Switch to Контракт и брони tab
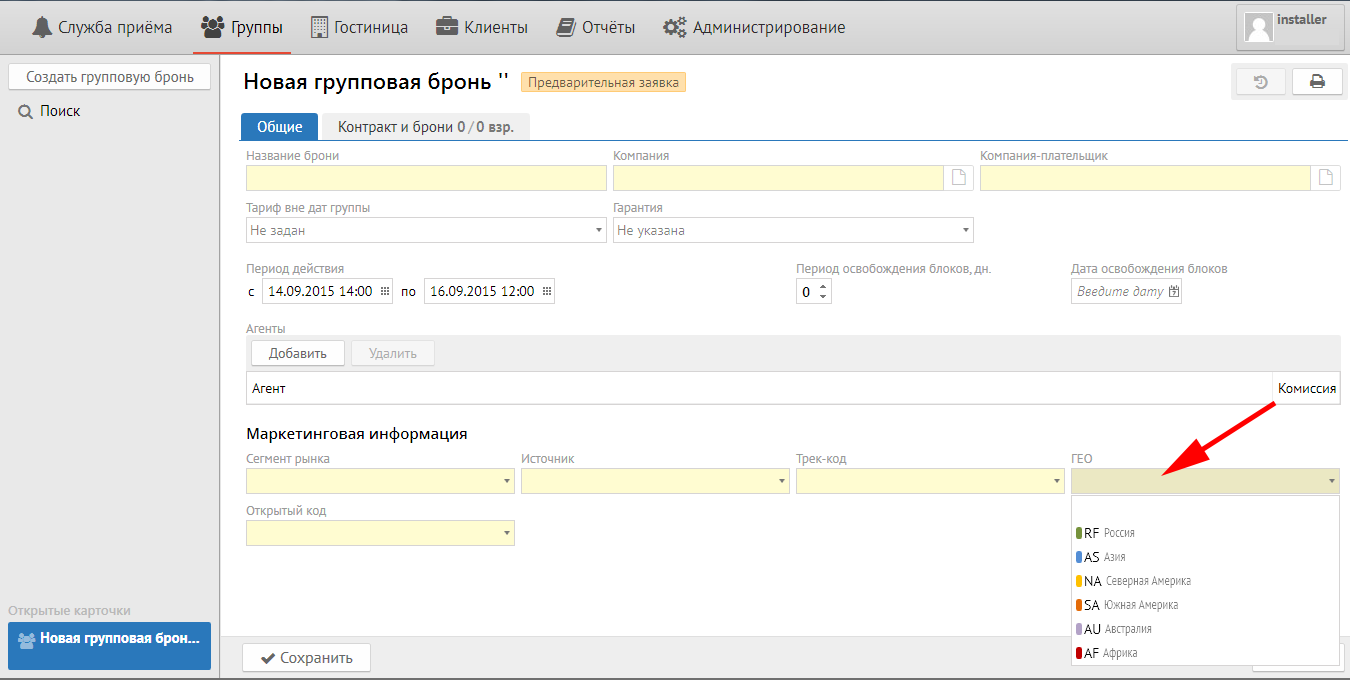Screen dimensions: 1350x680 pos(425,127)
